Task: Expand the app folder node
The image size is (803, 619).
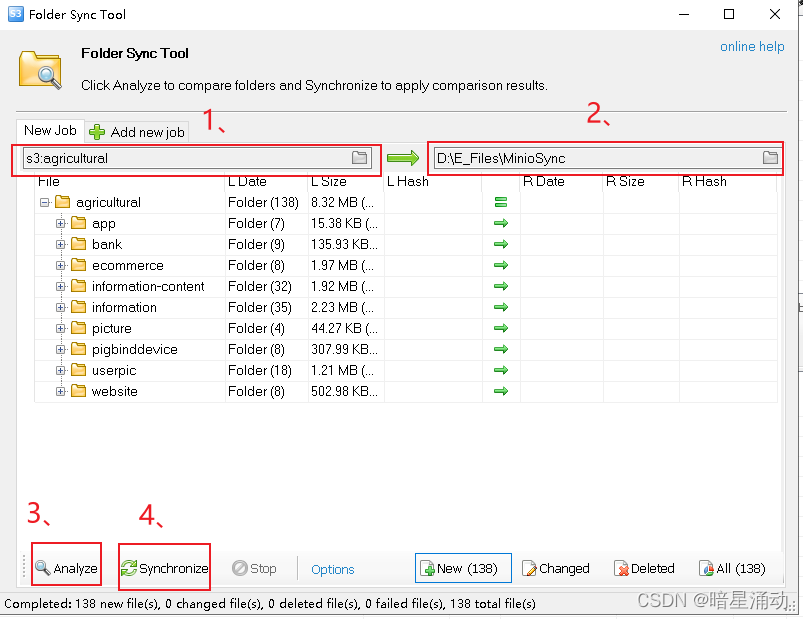Action: click(61, 223)
